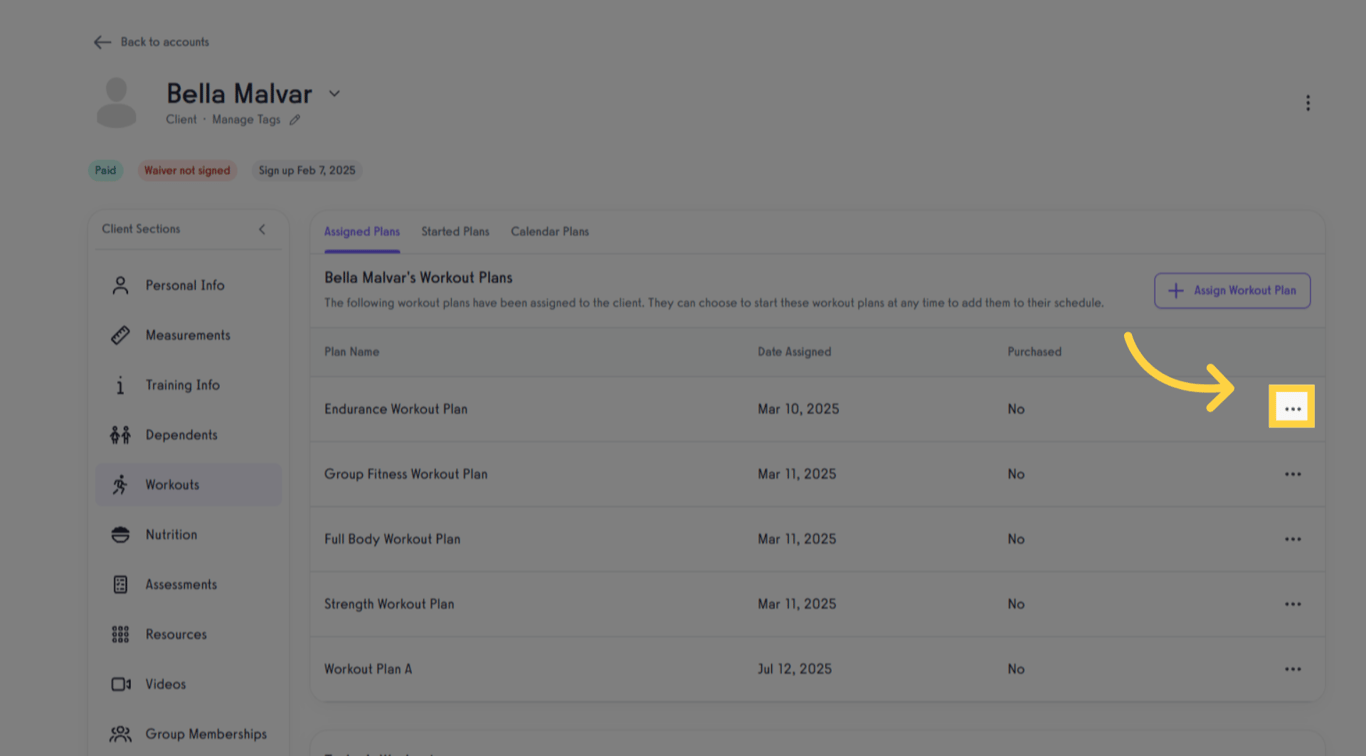Image resolution: width=1366 pixels, height=756 pixels.
Task: Click the Dependents people icon
Action: (x=120, y=435)
